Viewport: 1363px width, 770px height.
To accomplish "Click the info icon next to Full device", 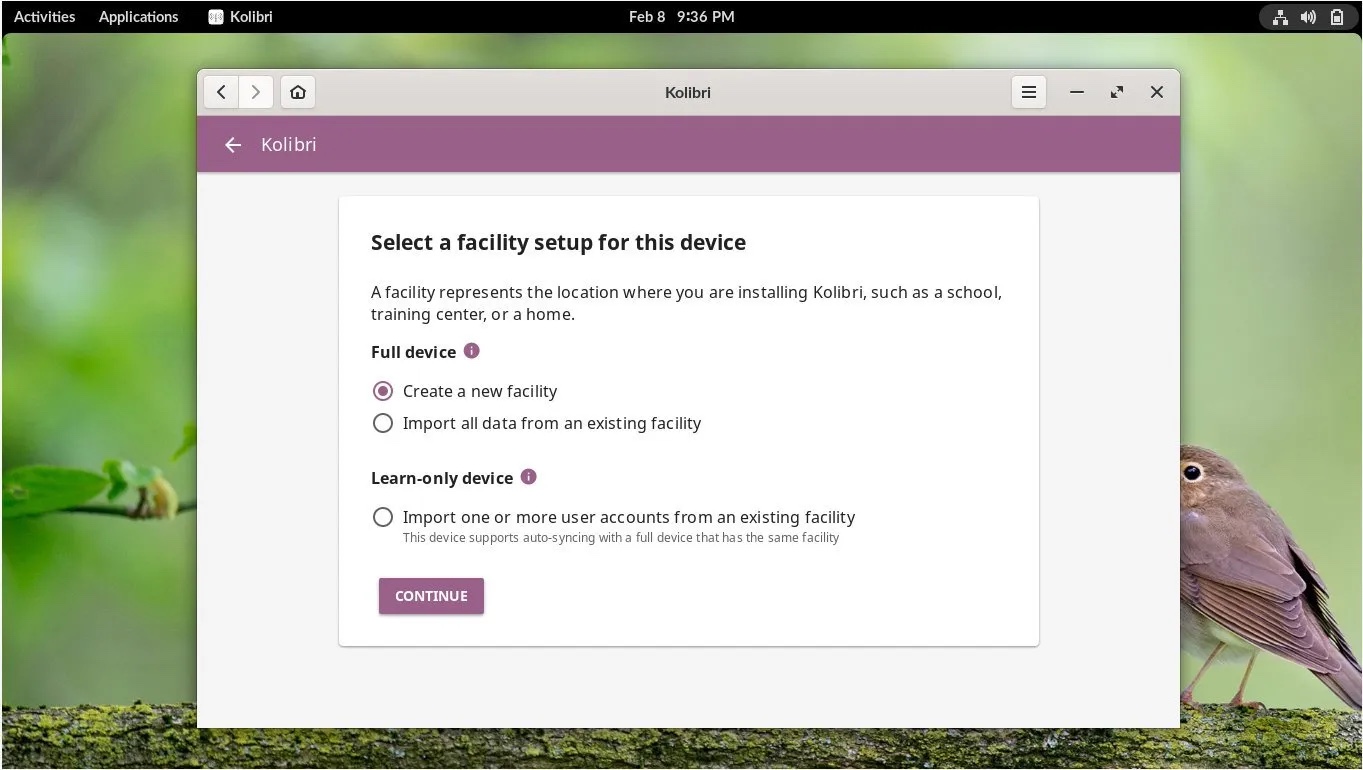I will [470, 351].
